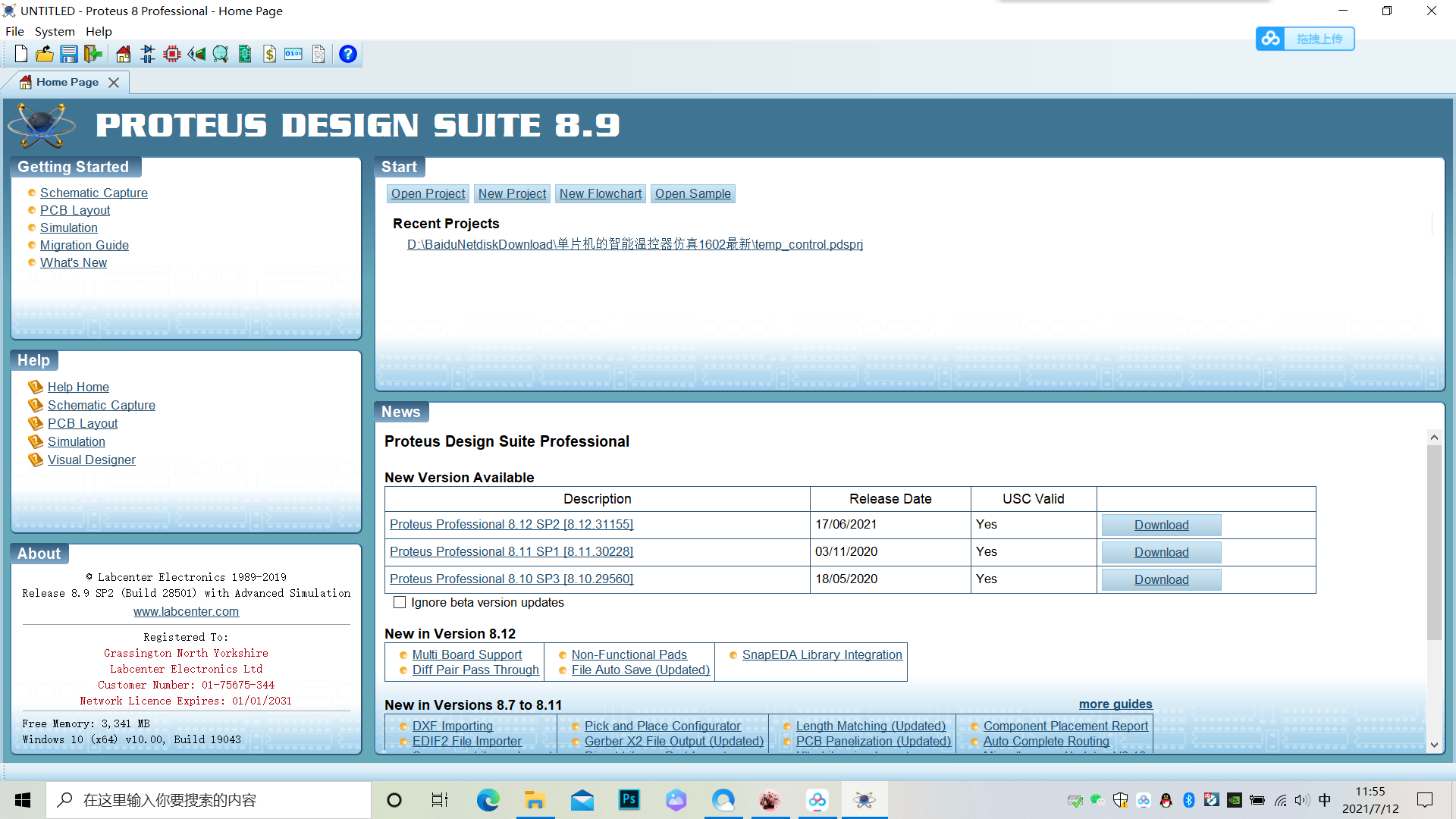Screen dimensions: 1456x819
Task: Open Schematic Capture toolbar icon
Action: (148, 54)
